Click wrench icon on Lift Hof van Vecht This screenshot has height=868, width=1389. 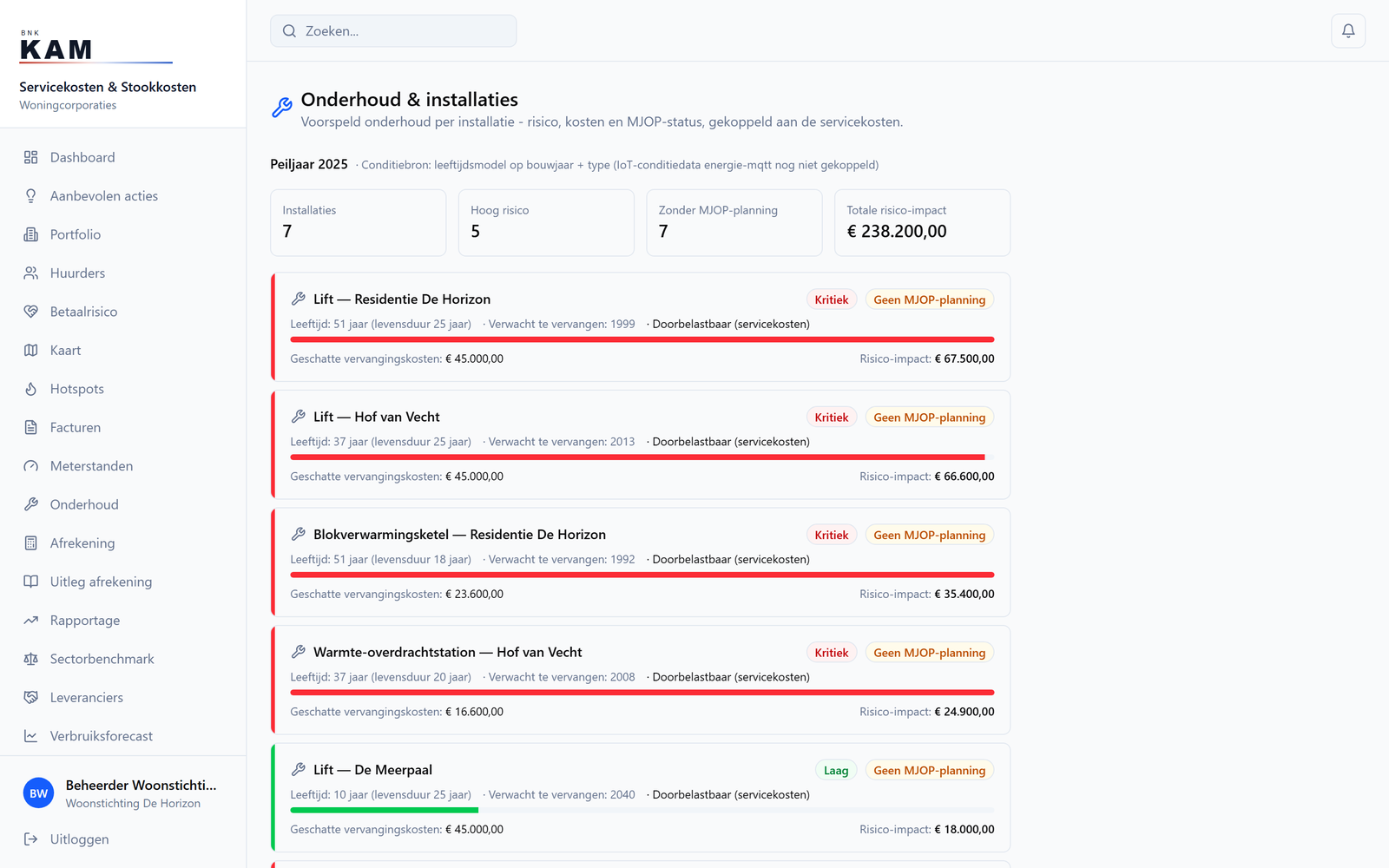coord(299,417)
